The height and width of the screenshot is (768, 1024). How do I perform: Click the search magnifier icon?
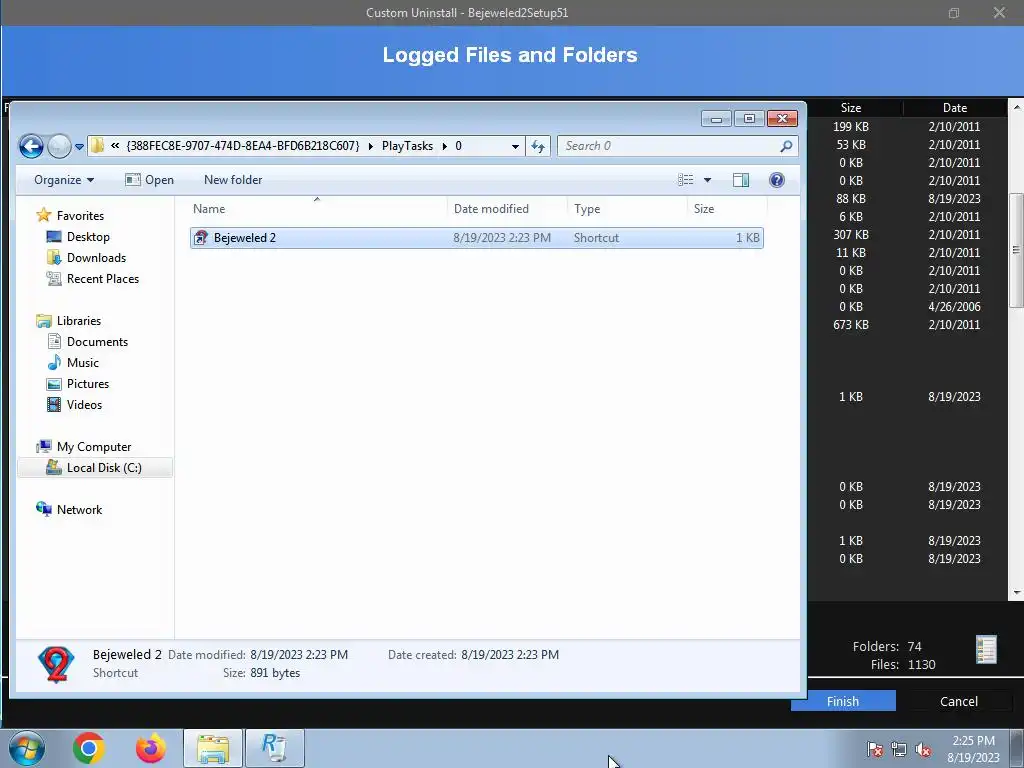coord(786,146)
